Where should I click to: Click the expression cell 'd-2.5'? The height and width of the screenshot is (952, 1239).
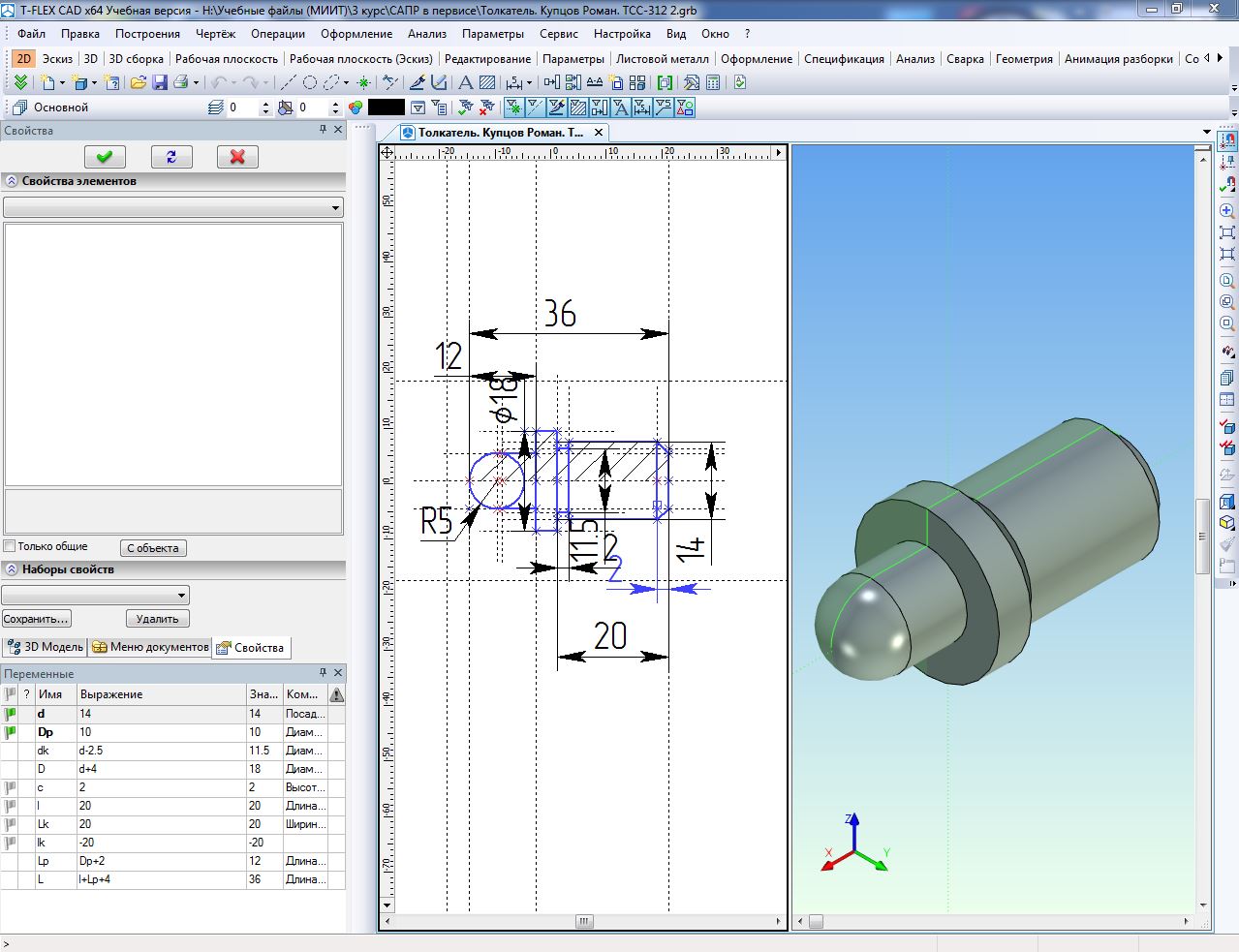pyautogui.click(x=163, y=751)
